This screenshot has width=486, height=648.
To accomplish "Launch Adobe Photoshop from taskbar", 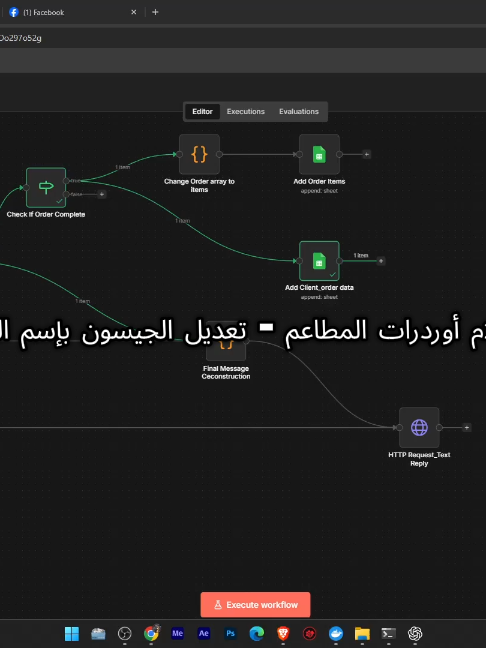I will click(x=230, y=634).
